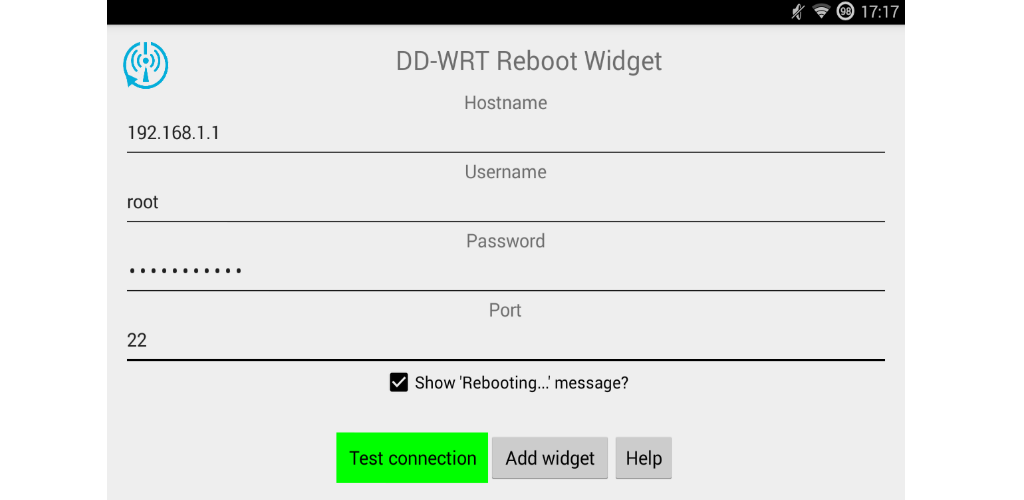Image resolution: width=1024 pixels, height=500 pixels.
Task: Open the Help button
Action: [644, 458]
